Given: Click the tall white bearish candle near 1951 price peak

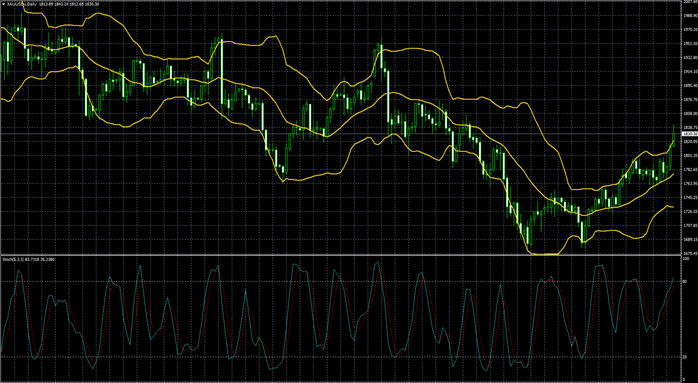Looking at the screenshot, I should [x=222, y=72].
